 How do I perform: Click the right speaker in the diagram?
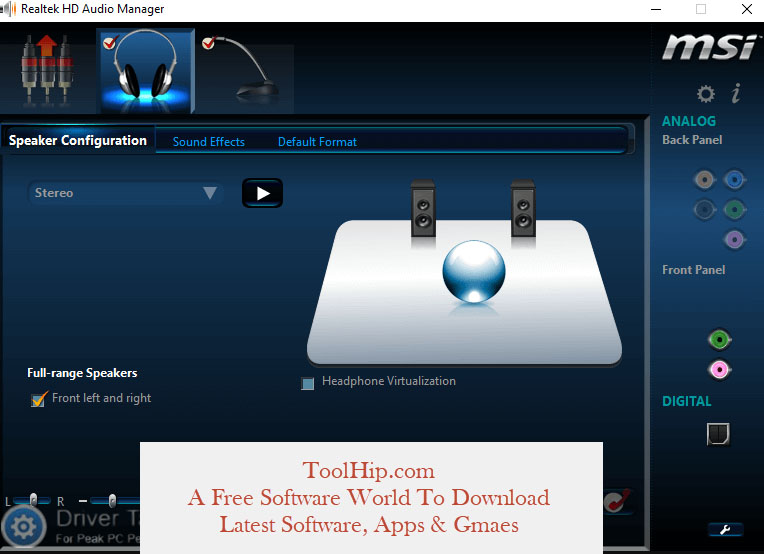523,209
